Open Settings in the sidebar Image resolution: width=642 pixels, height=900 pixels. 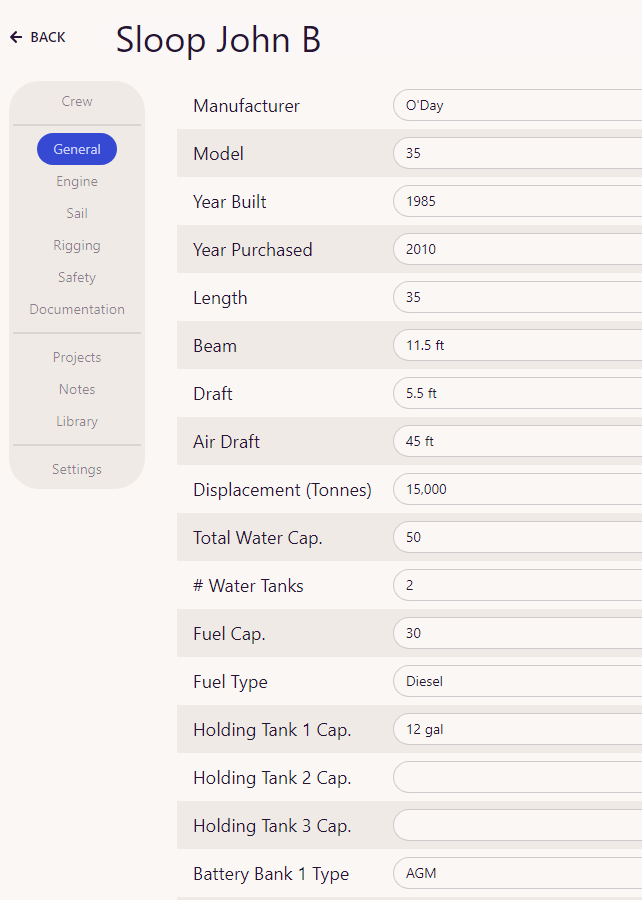tap(77, 470)
